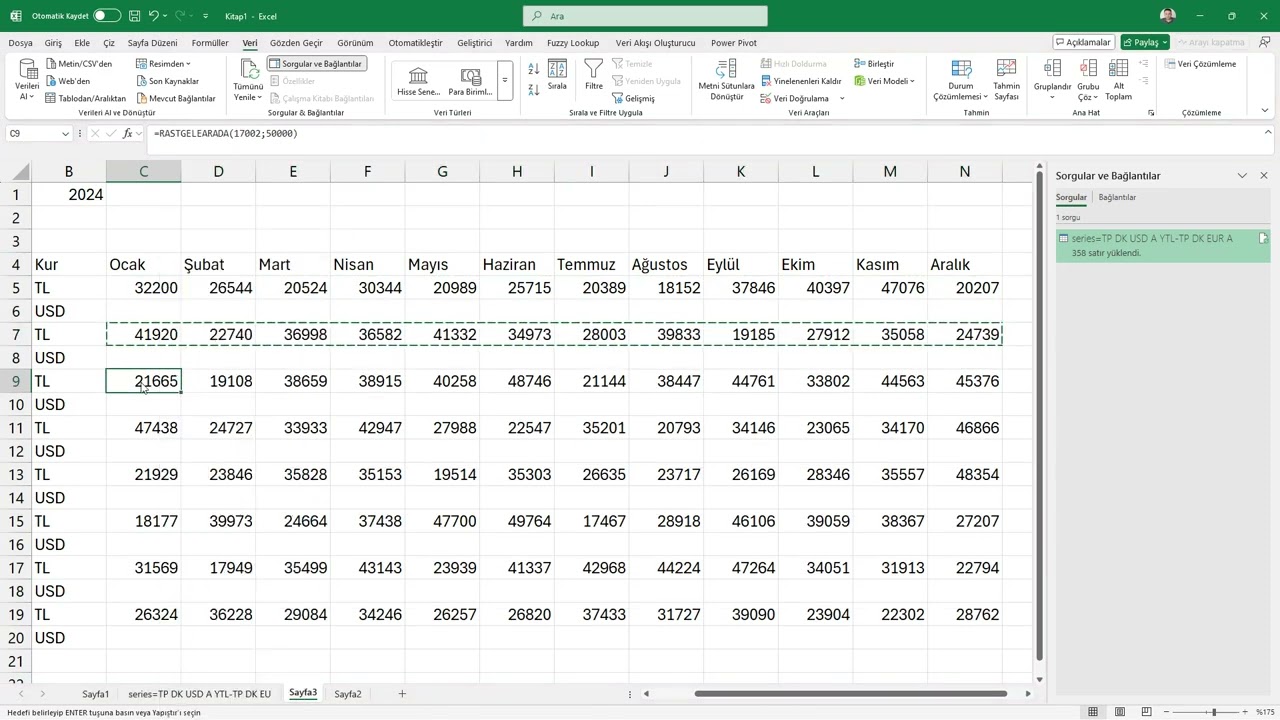Click Metni Sütunlara Dönüştür
The image size is (1280, 720).
(726, 80)
